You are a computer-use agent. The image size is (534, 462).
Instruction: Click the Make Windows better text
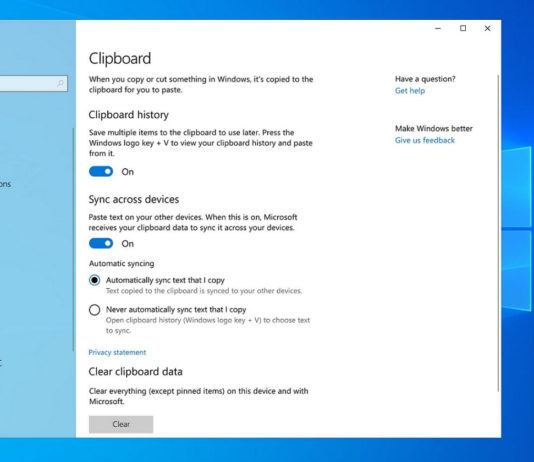pyautogui.click(x=434, y=128)
